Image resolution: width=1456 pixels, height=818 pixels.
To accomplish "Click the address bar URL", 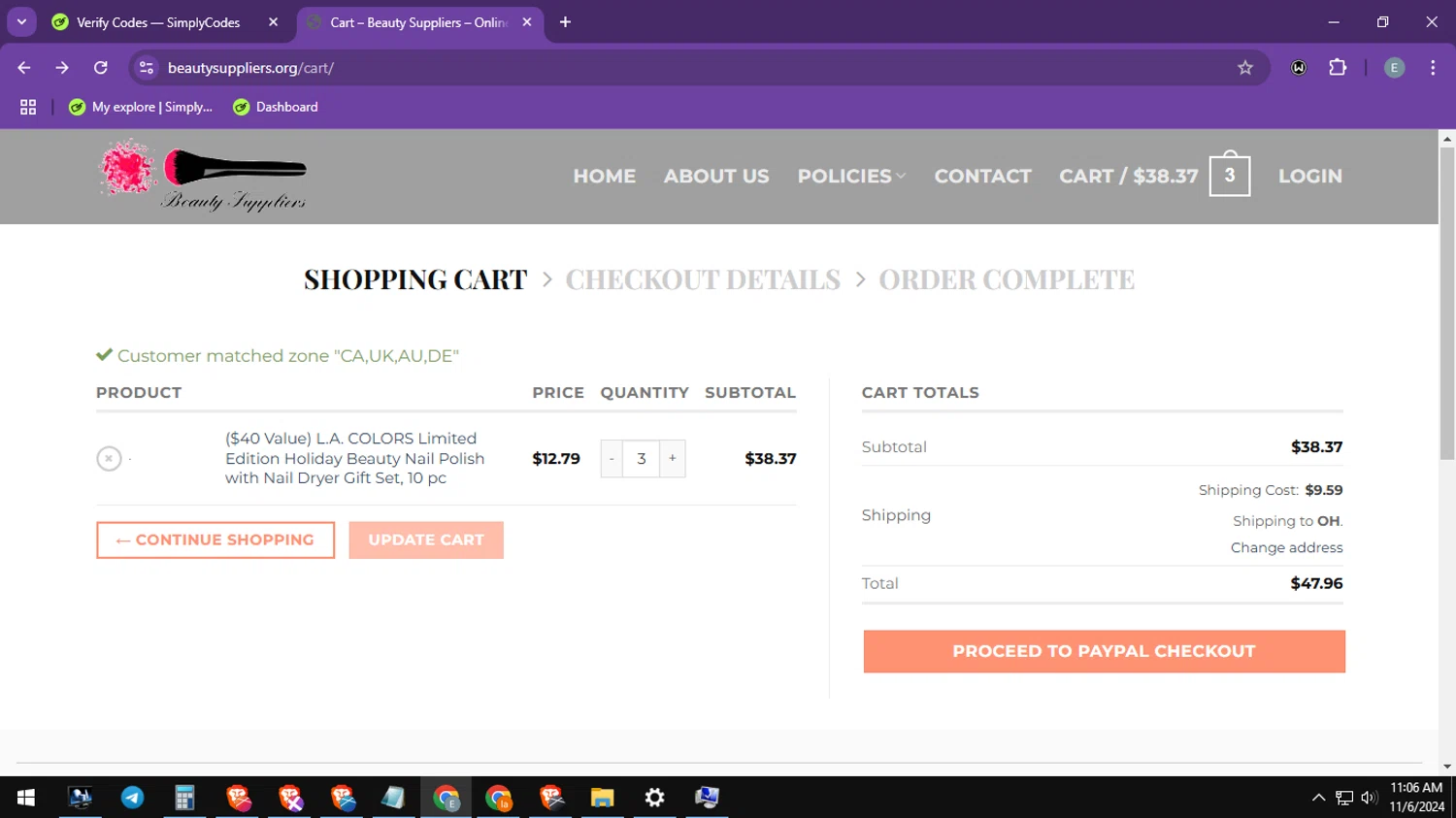I will pyautogui.click(x=250, y=68).
